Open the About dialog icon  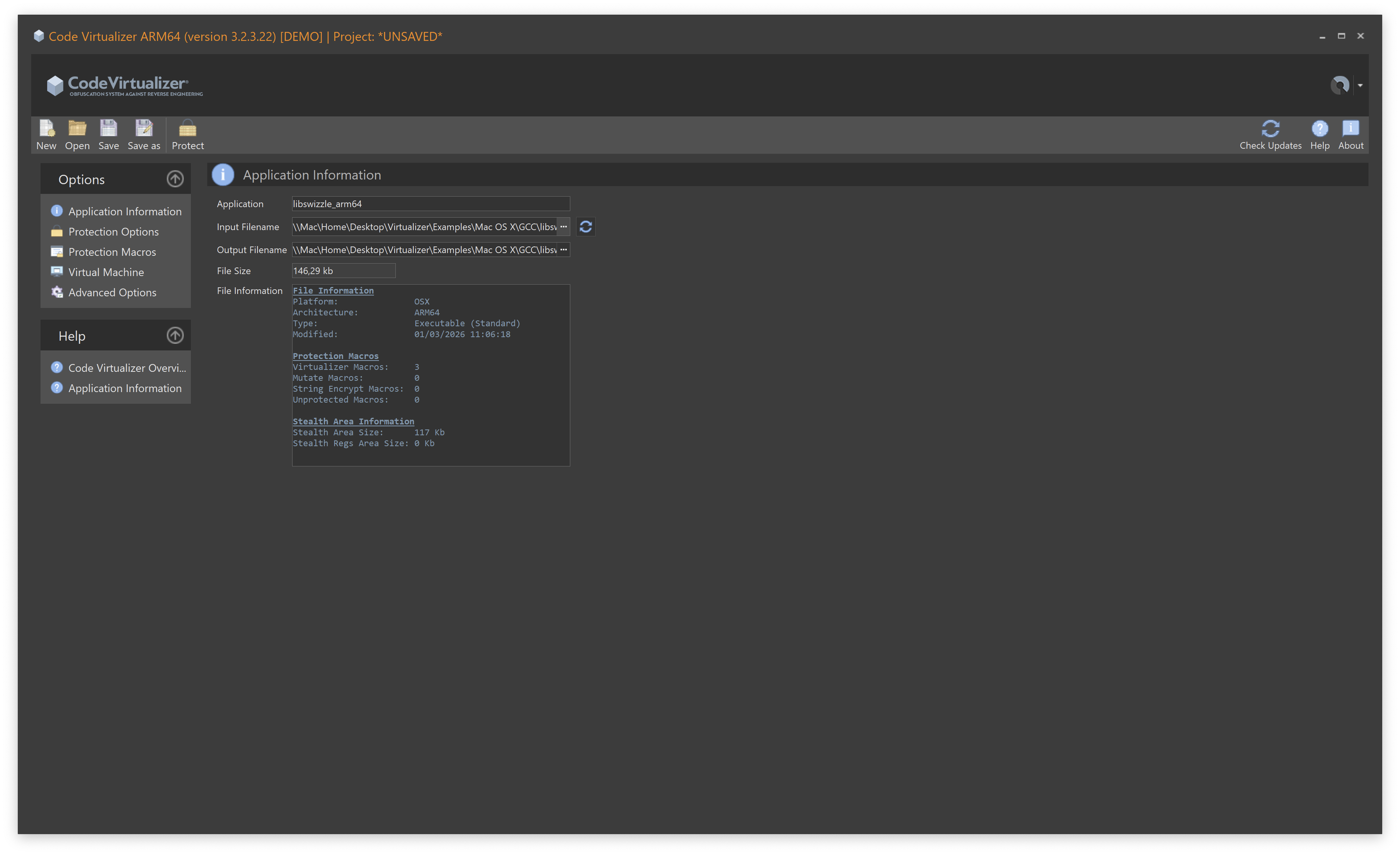pyautogui.click(x=1351, y=135)
